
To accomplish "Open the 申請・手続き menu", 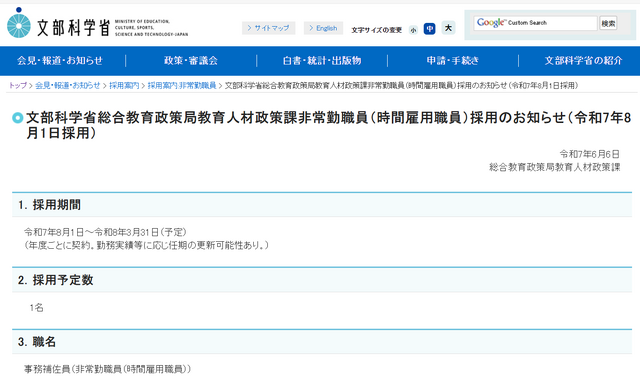I will coord(453,61).
